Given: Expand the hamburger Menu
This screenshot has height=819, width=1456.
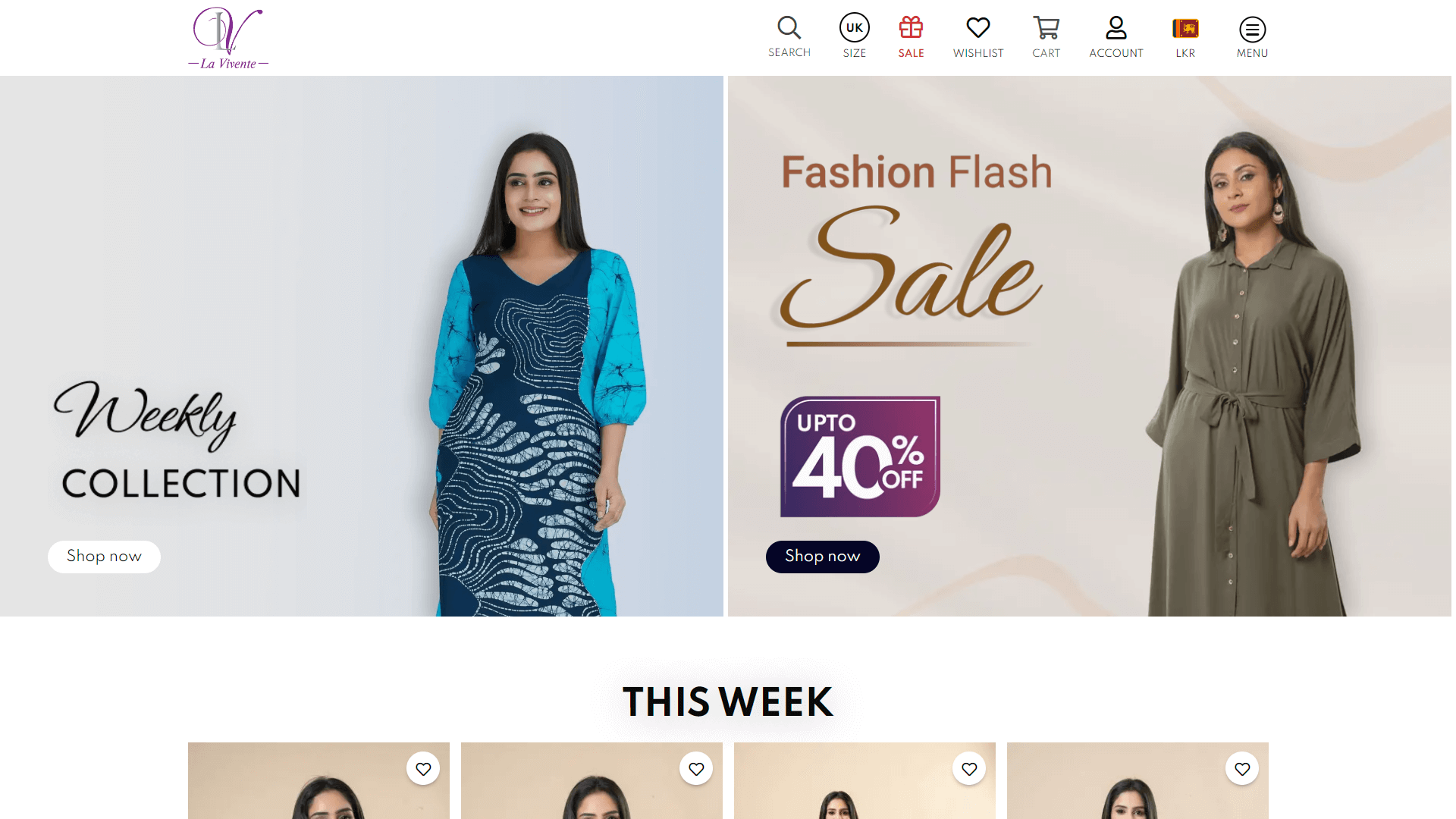Looking at the screenshot, I should coord(1252,37).
